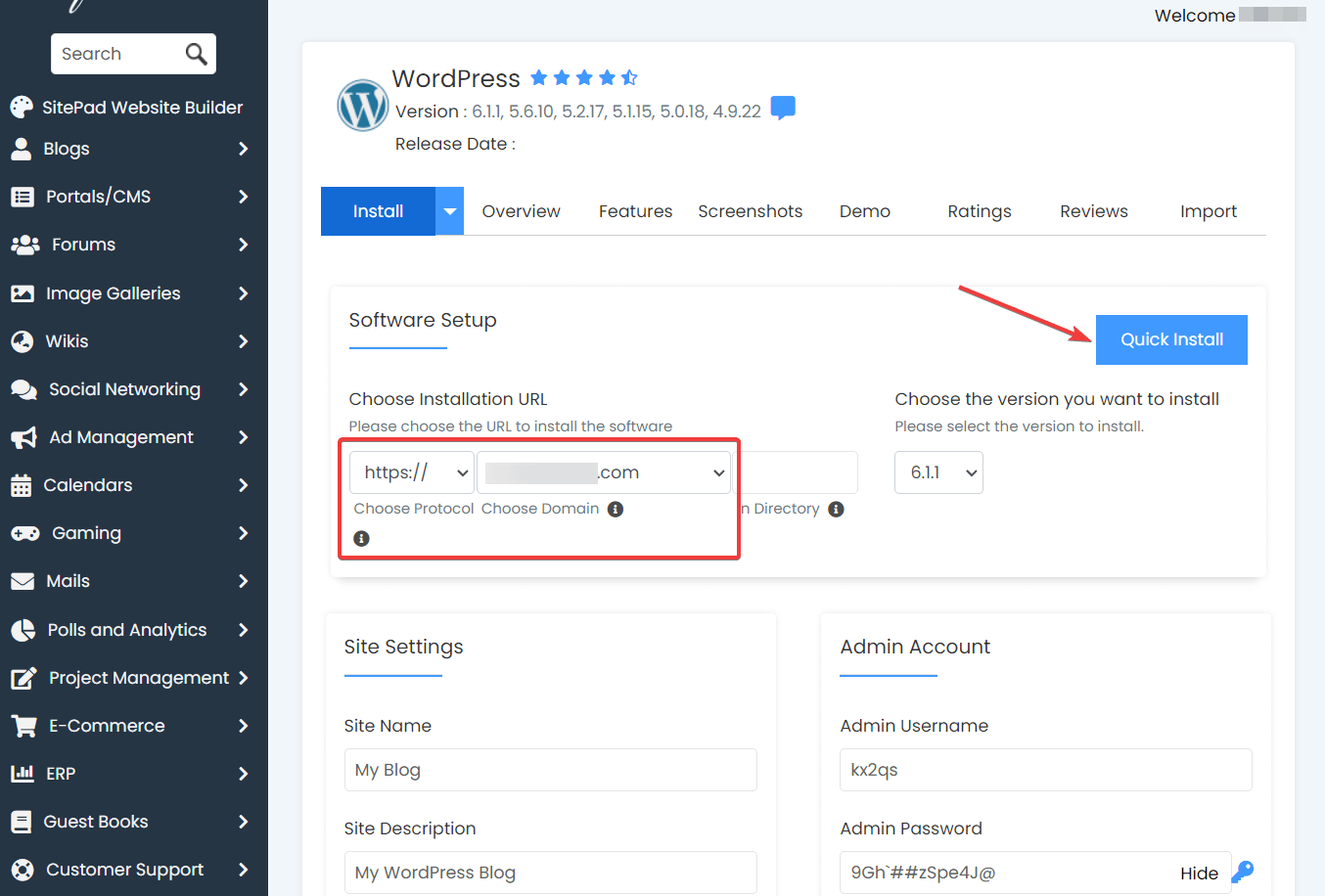The image size is (1325, 896).
Task: Open the Reviews tab
Action: click(1093, 210)
